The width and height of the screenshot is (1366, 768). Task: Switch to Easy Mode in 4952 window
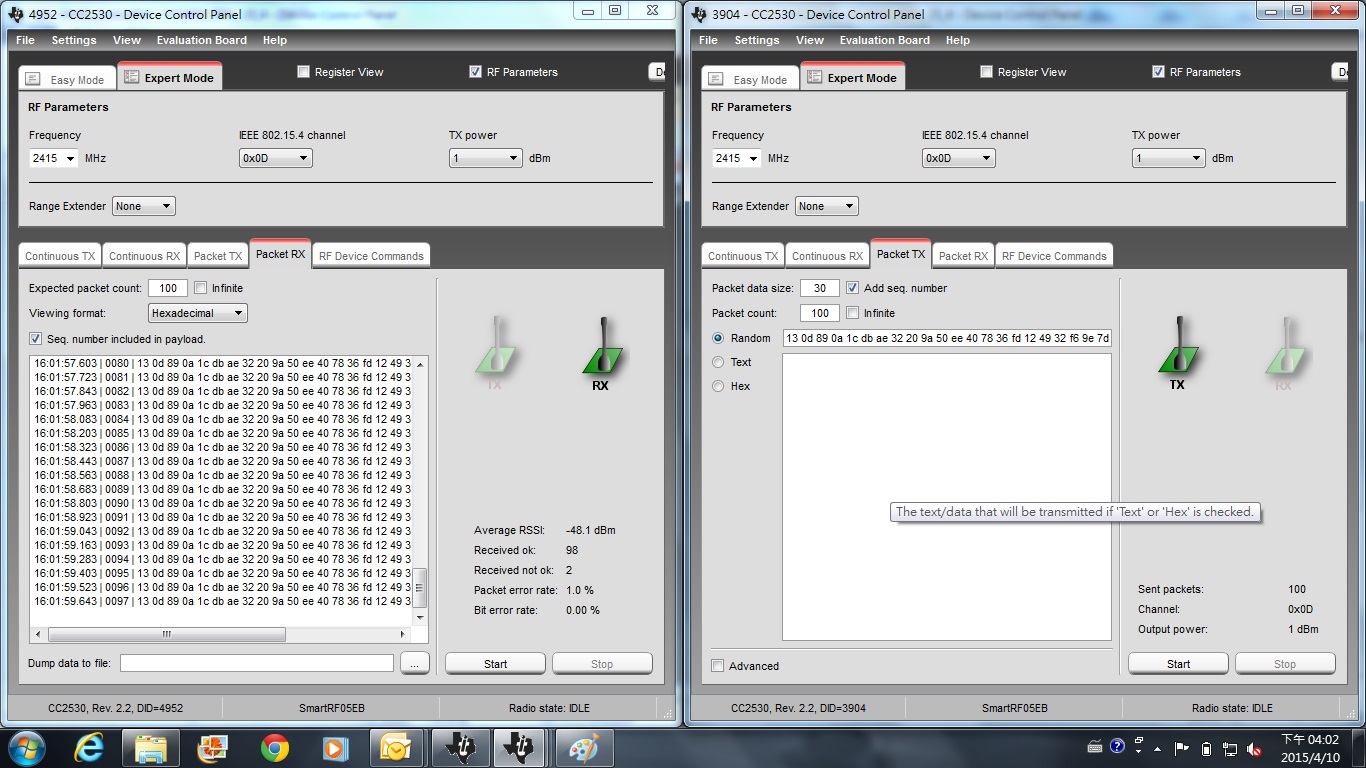(67, 80)
